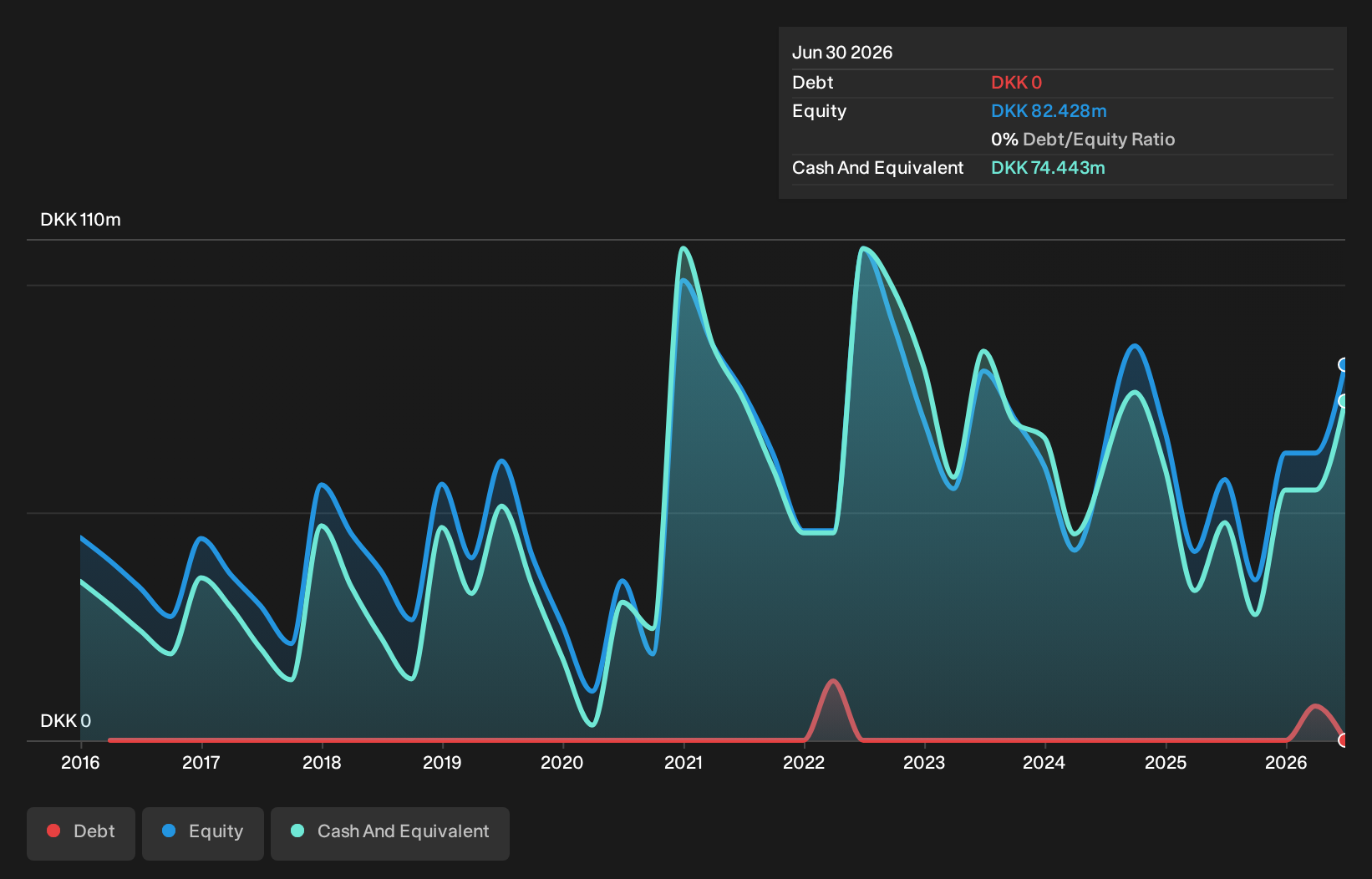The width and height of the screenshot is (1372, 879).
Task: Click the debt spike peak in 2022
Action: point(832,682)
